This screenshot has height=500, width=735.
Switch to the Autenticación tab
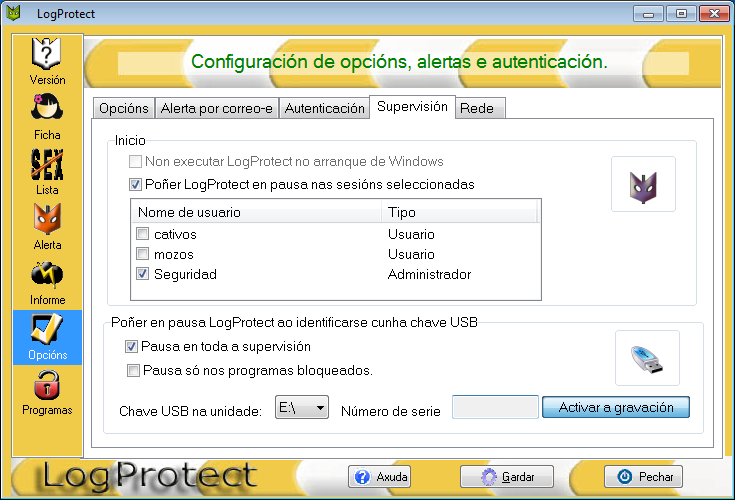point(324,108)
